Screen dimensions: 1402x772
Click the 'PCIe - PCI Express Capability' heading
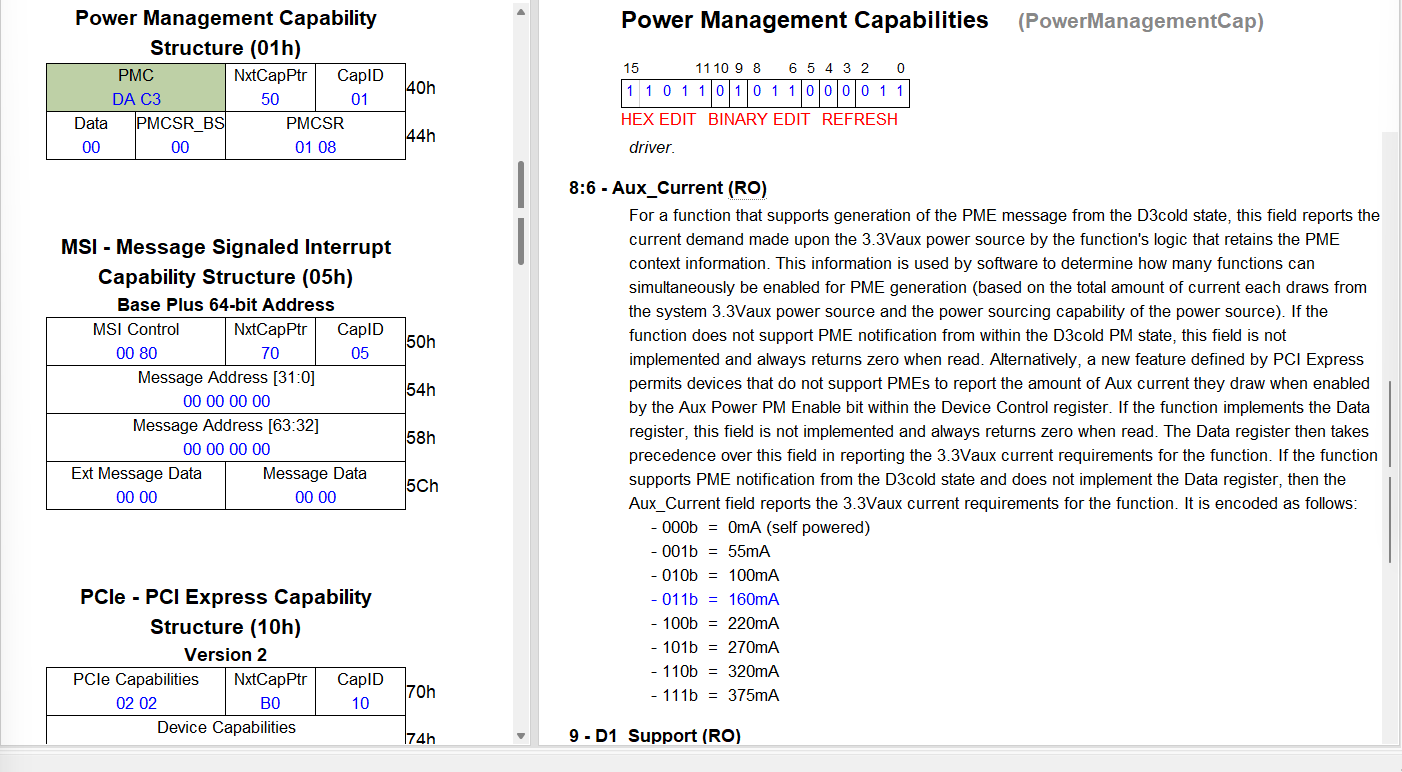click(226, 597)
